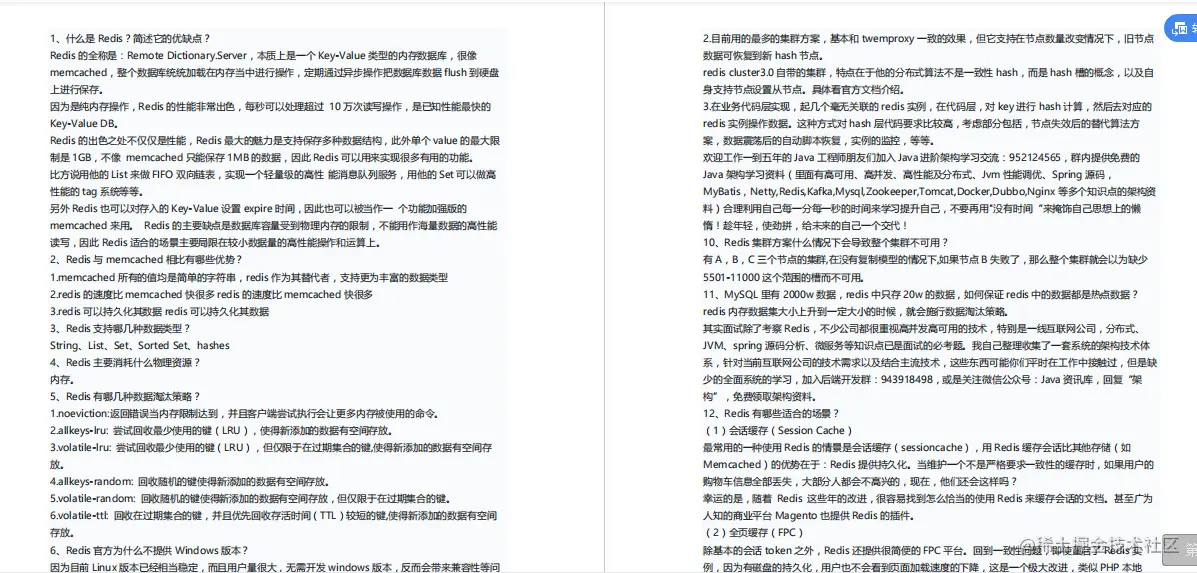Click the line starting 'Redis 的全称是：Remote Dictionary.Server'

[x=263, y=55]
